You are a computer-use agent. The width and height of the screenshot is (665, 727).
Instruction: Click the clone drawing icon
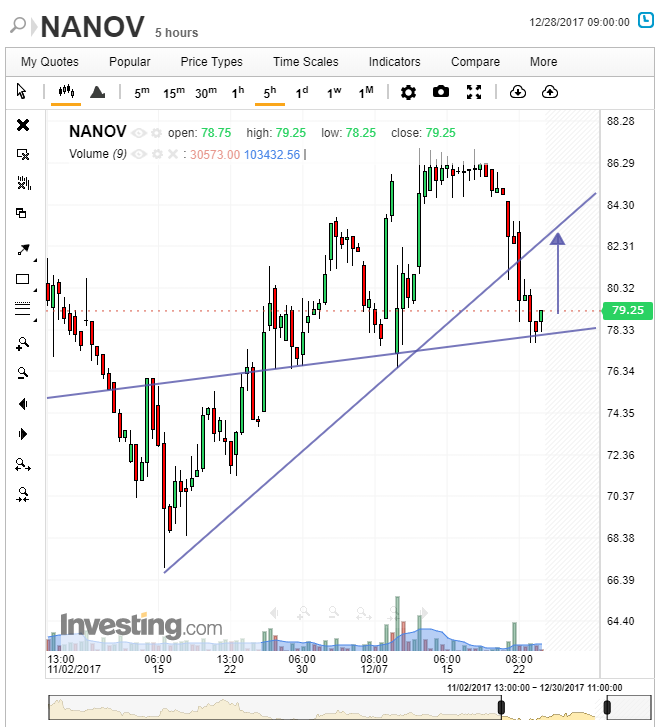(x=21, y=213)
